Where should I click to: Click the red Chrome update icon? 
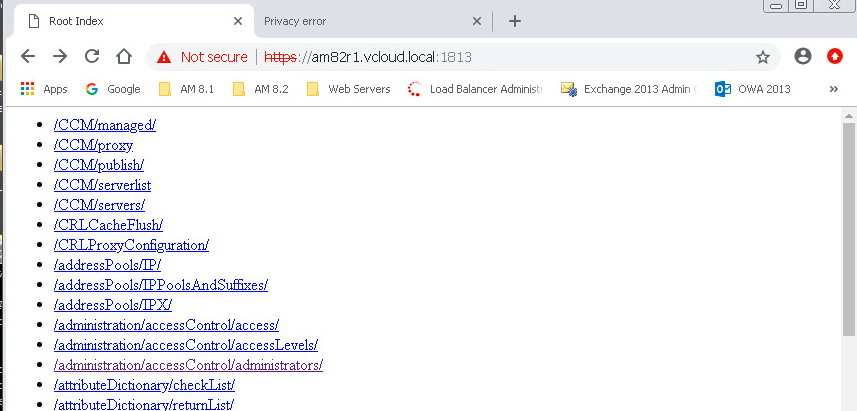pos(835,56)
